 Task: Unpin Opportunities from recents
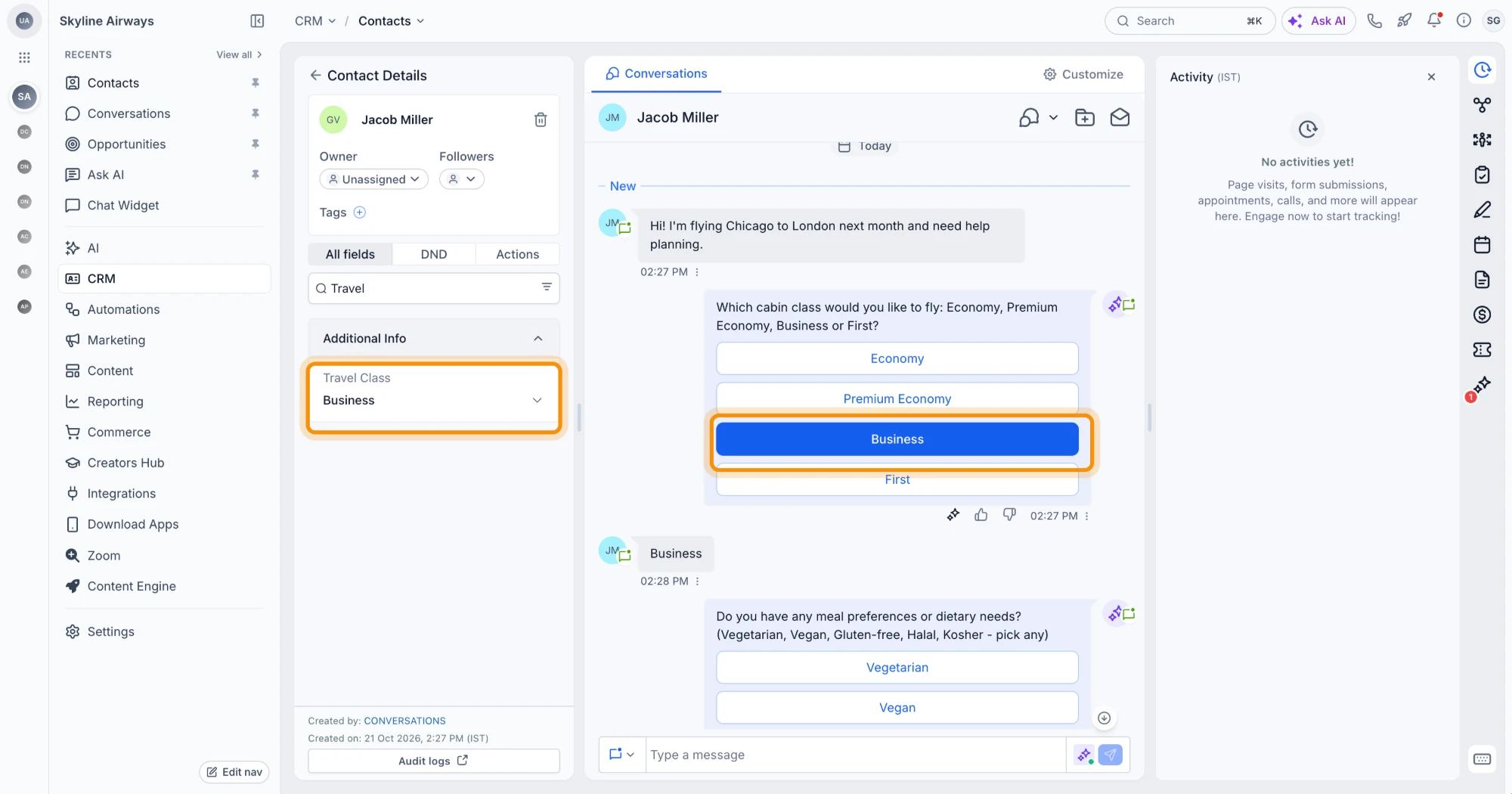256,144
